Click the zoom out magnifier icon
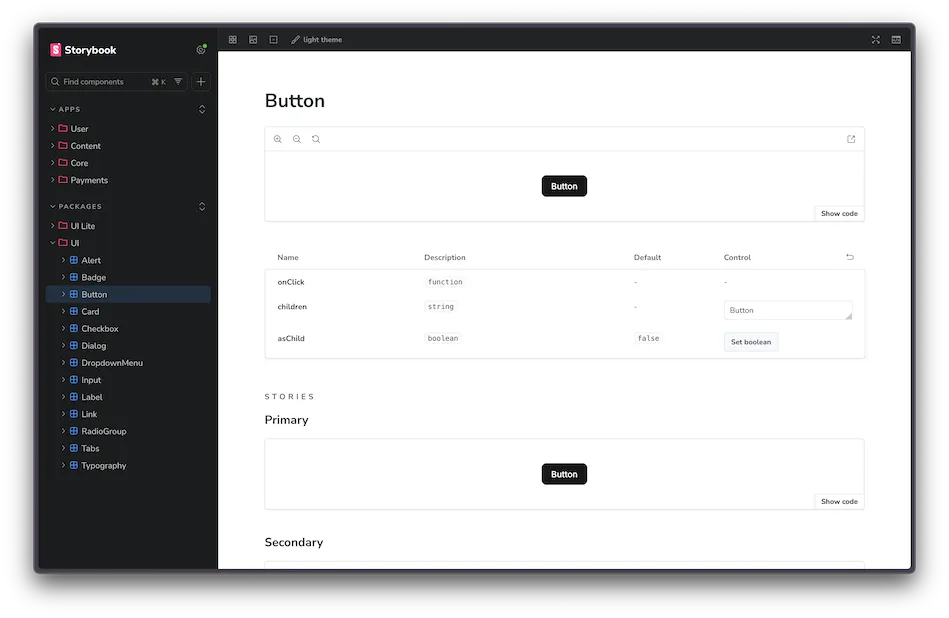Viewport: 949px width, 618px height. tap(297, 139)
